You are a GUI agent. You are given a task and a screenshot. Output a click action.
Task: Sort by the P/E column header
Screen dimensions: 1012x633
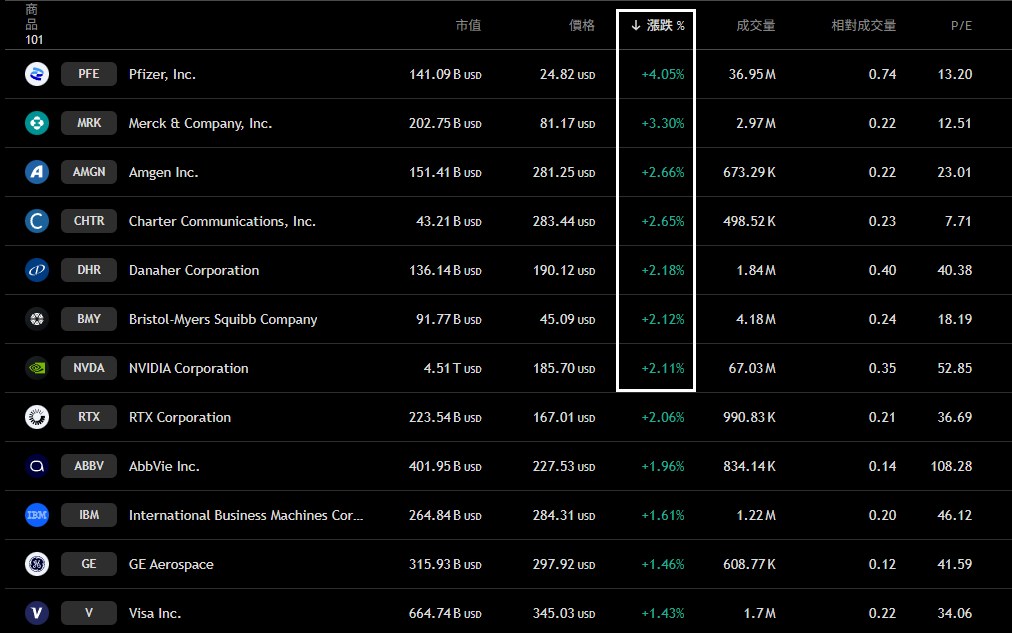point(960,26)
